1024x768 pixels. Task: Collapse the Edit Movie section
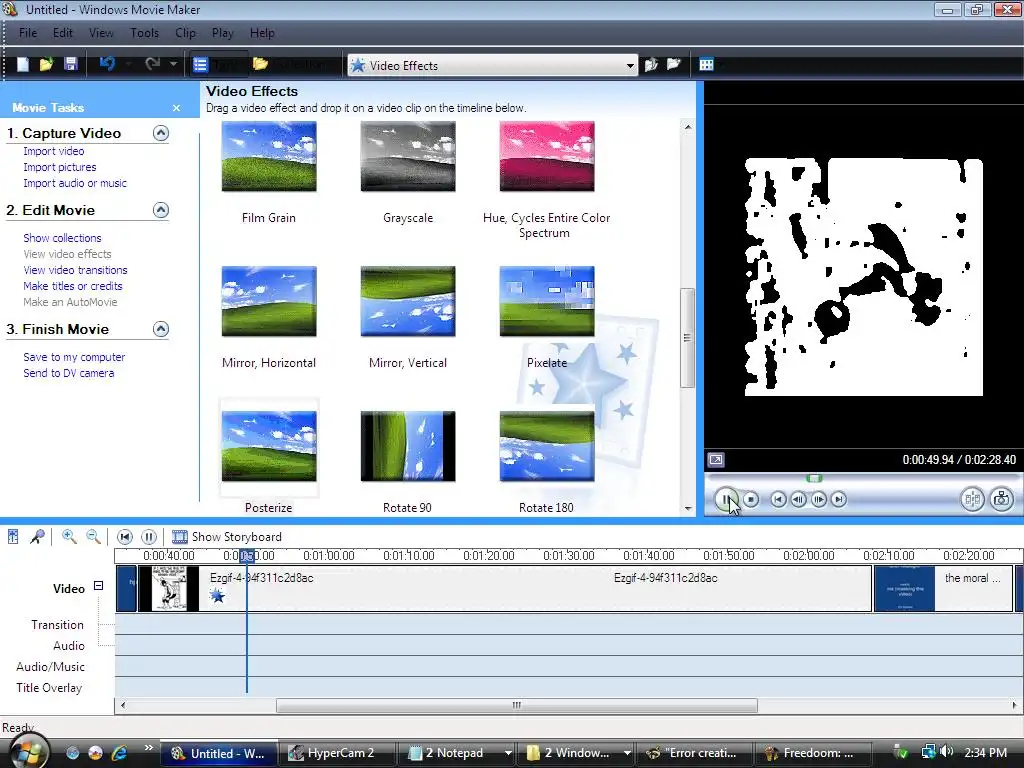click(161, 210)
